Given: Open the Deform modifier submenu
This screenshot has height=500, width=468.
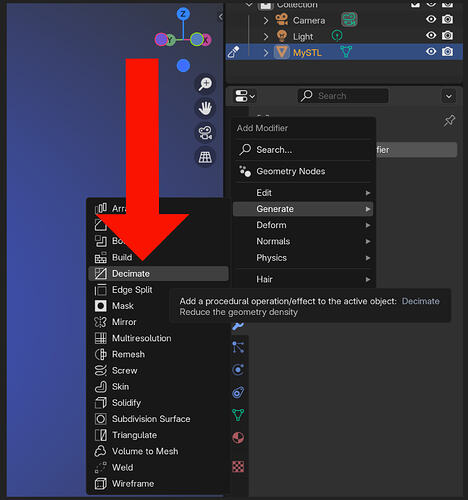Looking at the screenshot, I should click(x=303, y=225).
